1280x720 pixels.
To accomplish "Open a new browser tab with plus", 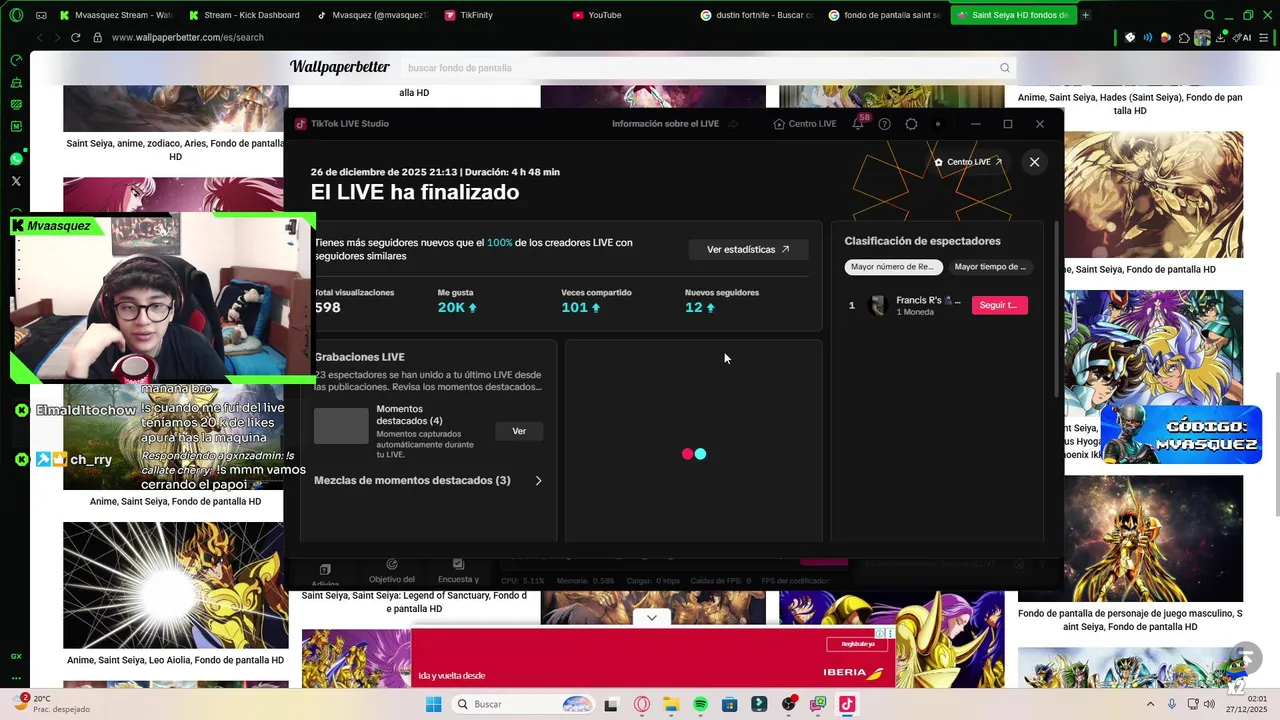I will tap(1086, 15).
